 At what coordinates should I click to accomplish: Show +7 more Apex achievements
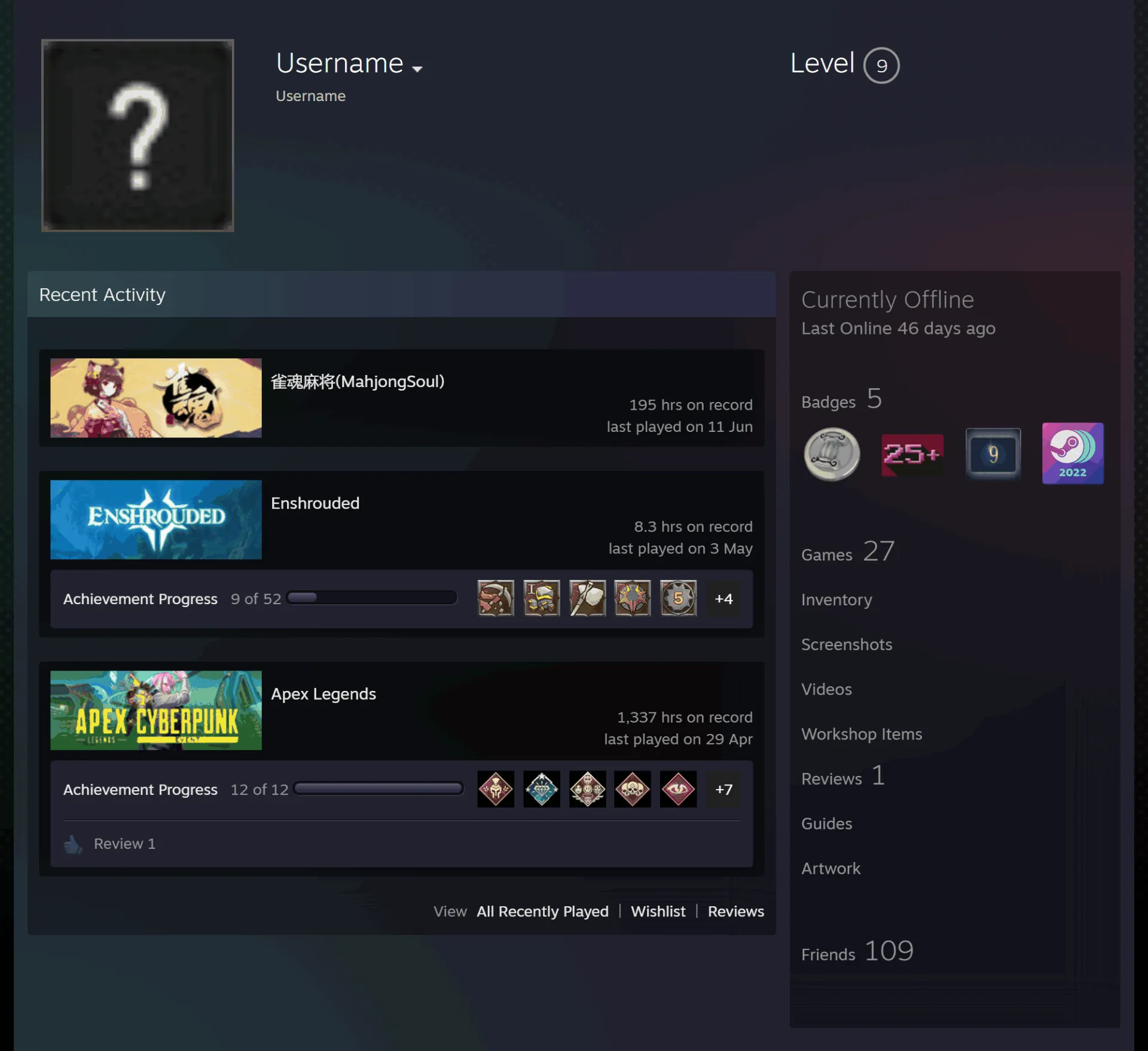(724, 789)
